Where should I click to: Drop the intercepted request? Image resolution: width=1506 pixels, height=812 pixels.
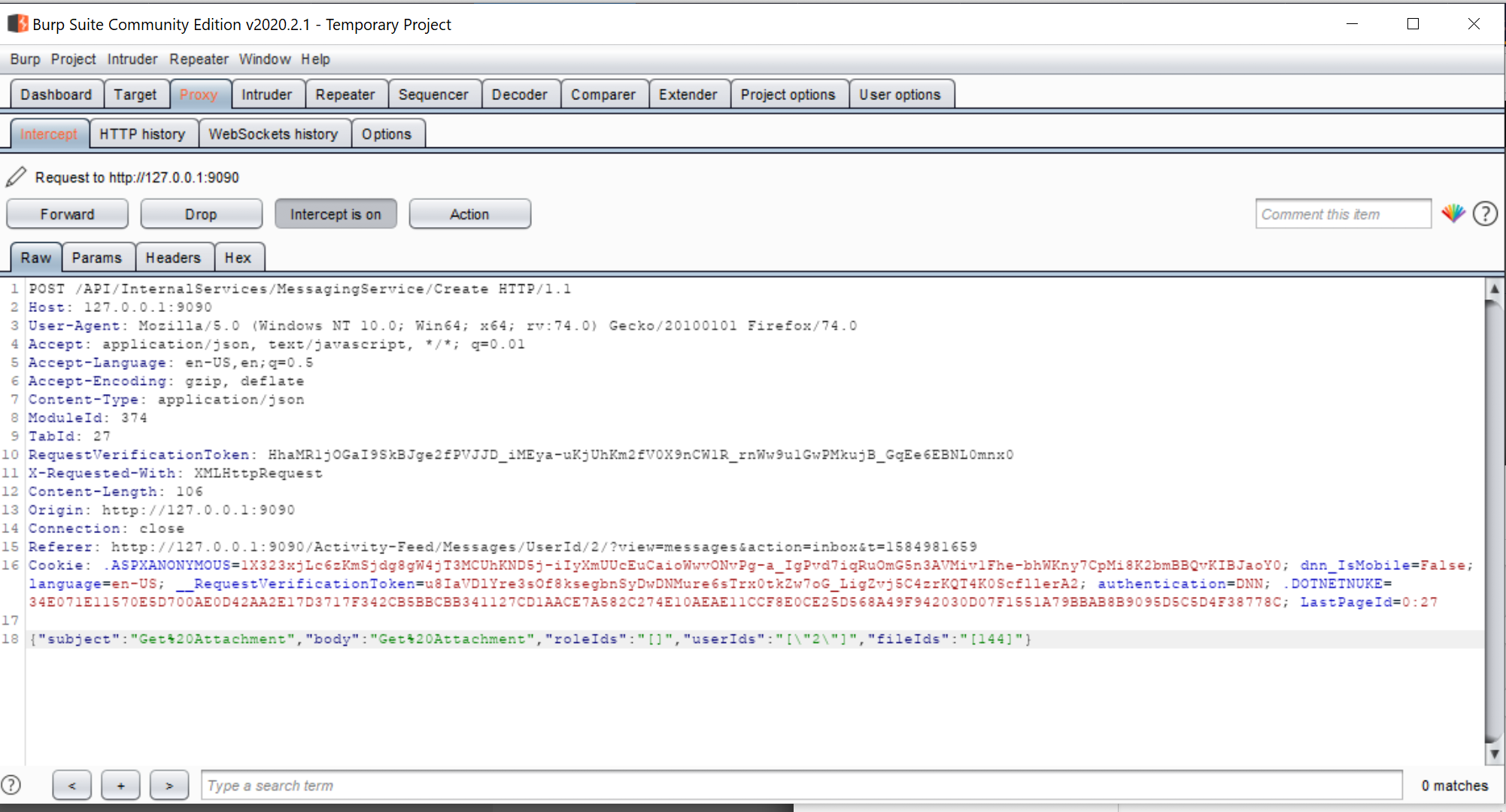click(200, 214)
